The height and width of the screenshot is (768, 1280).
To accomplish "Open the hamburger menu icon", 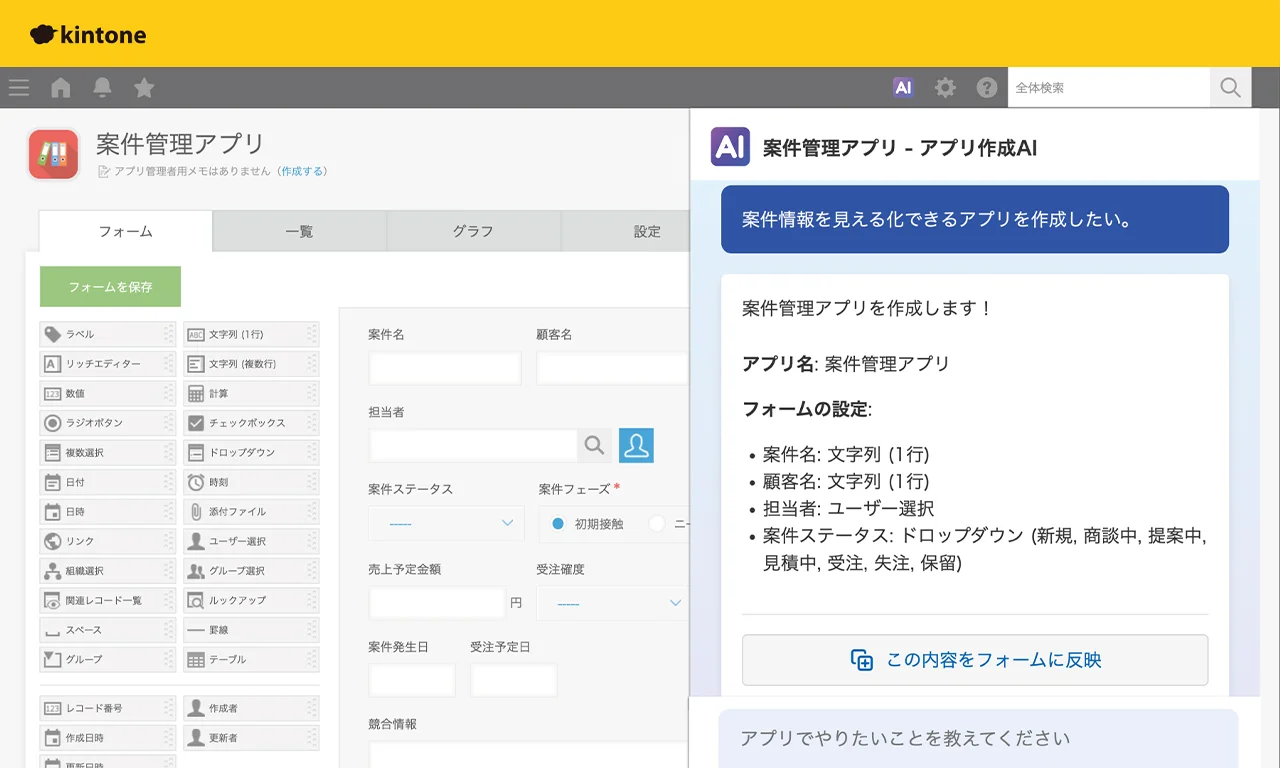I will (x=19, y=88).
